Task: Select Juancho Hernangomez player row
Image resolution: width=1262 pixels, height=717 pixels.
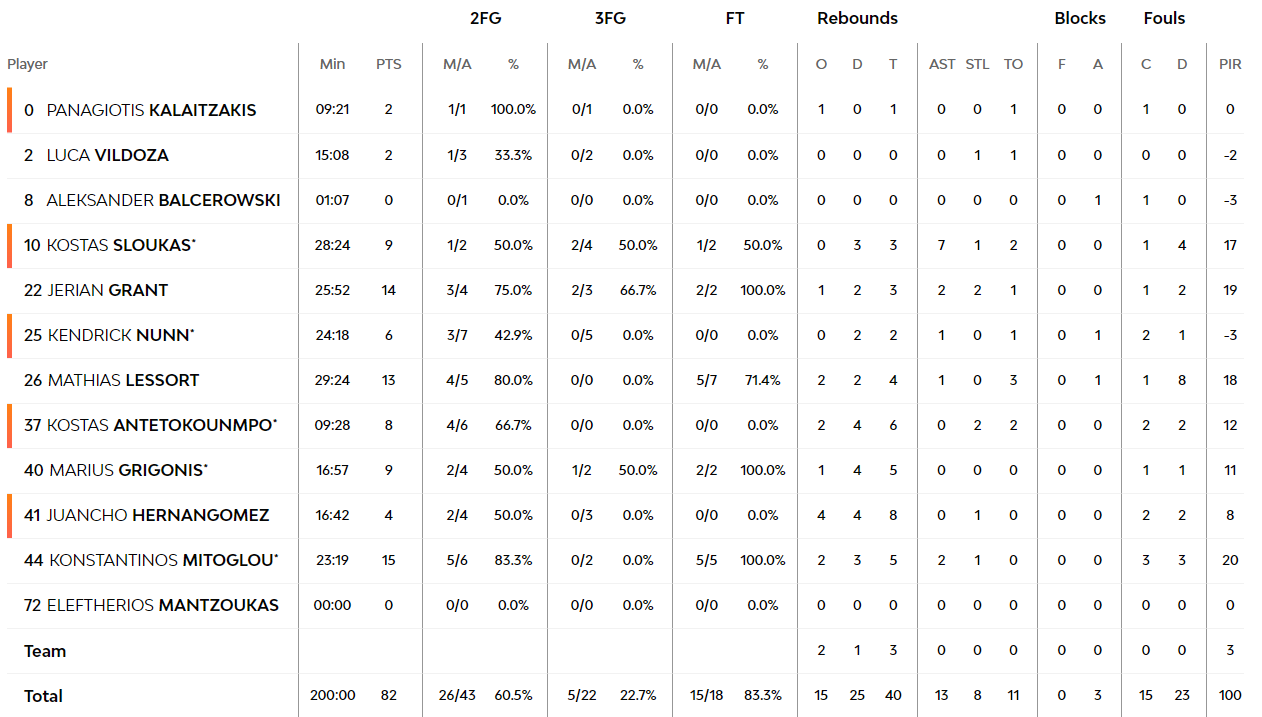Action: click(625, 515)
